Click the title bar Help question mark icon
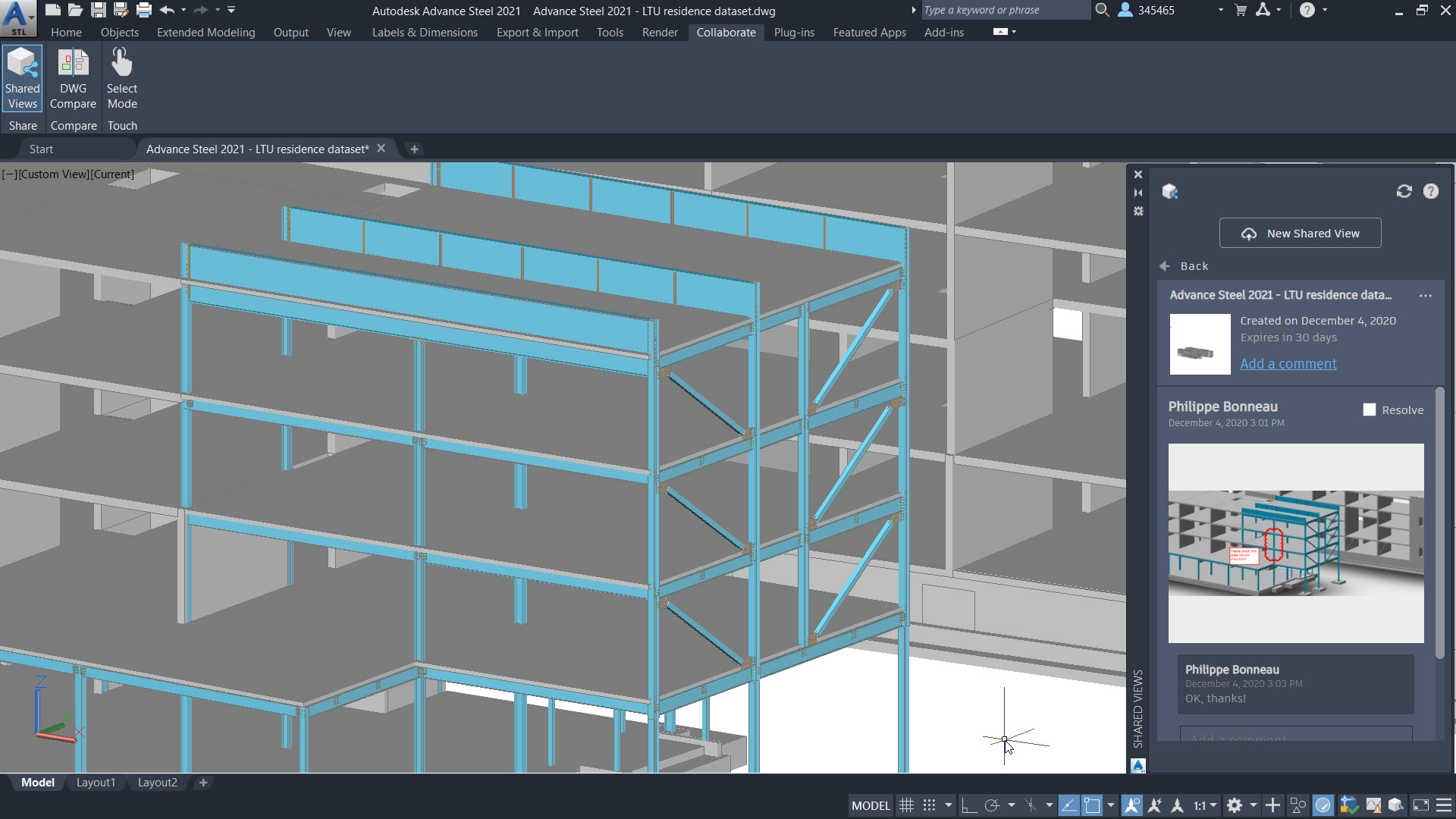Viewport: 1456px width, 819px height. (1307, 10)
